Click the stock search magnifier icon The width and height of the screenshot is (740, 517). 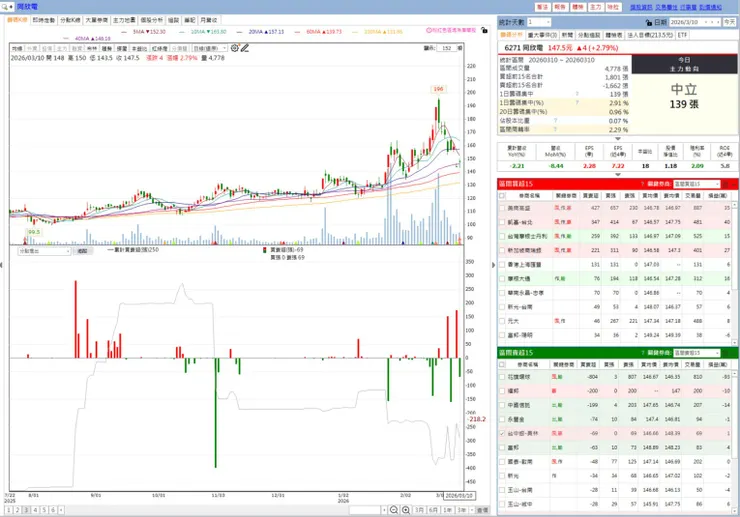[x=5, y=7]
